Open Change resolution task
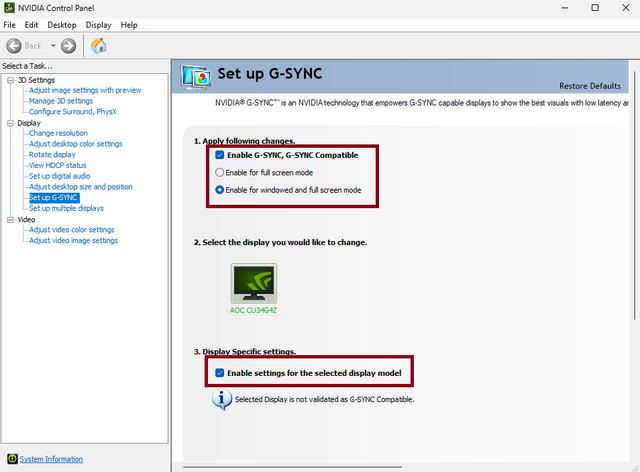This screenshot has width=640, height=472. tap(58, 133)
